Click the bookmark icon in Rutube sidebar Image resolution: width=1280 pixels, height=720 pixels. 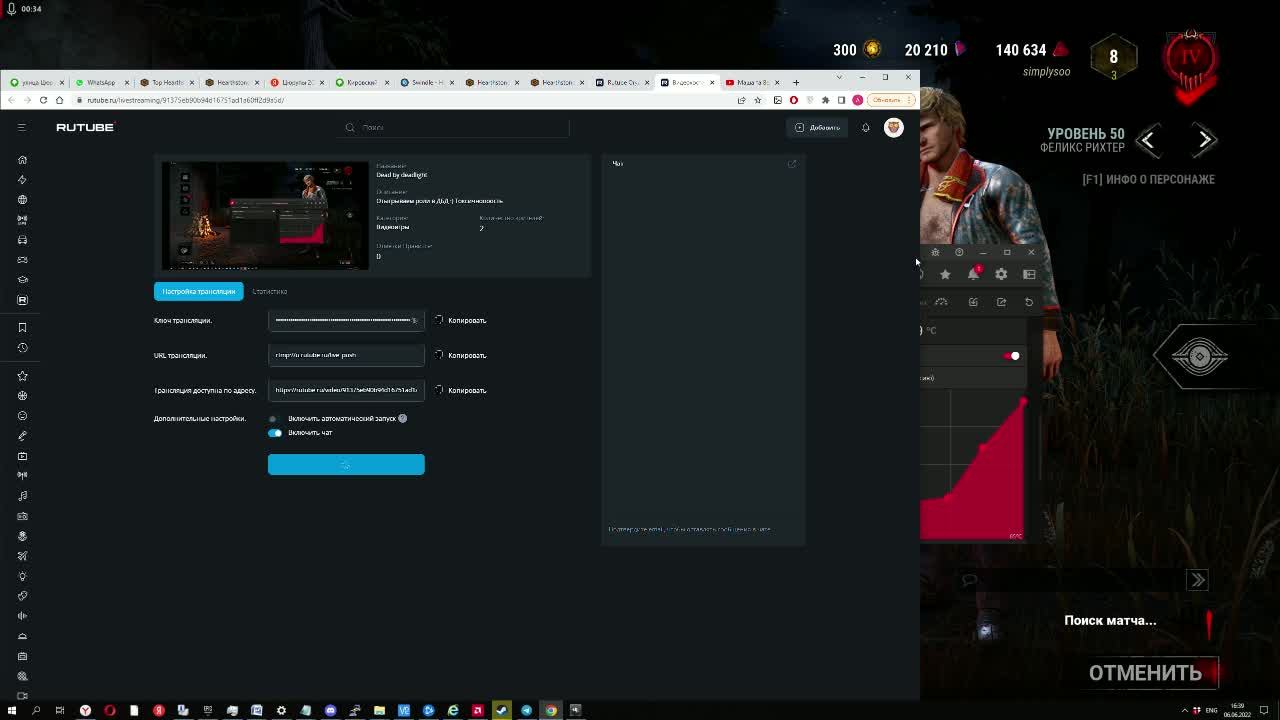point(22,328)
